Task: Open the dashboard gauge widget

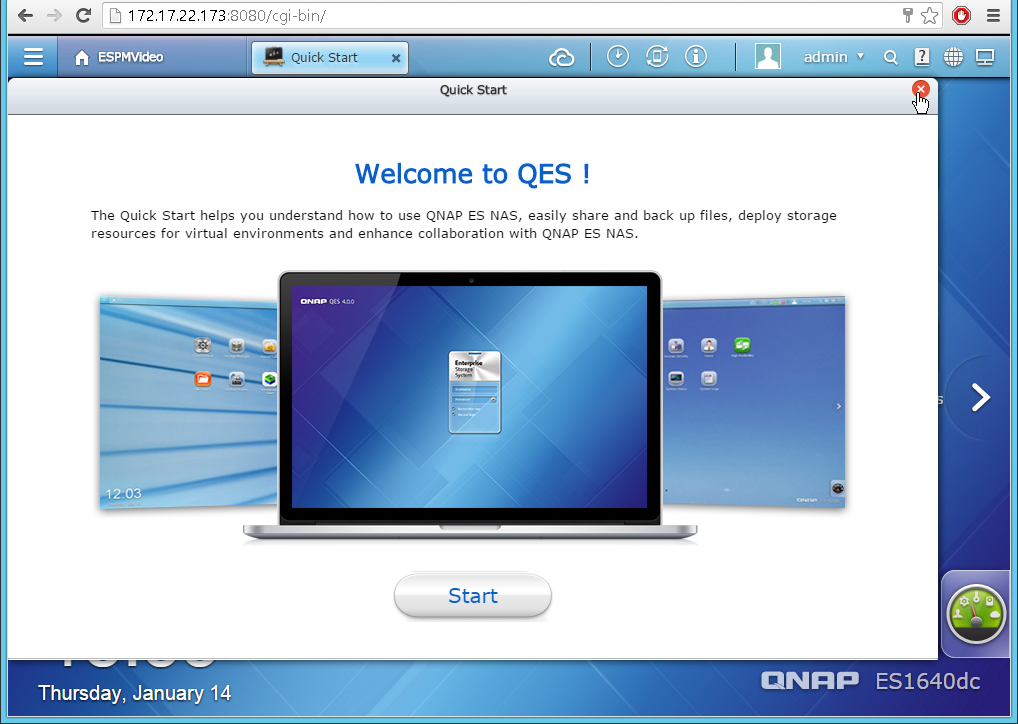Action: tap(975, 613)
